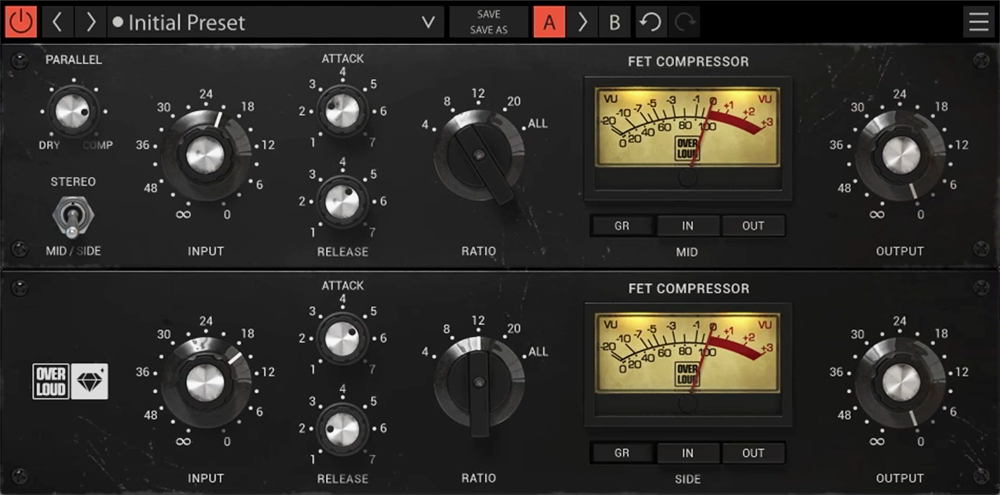The width and height of the screenshot is (1000, 495).
Task: Set SIDE meter to IN mode
Action: coord(688,453)
